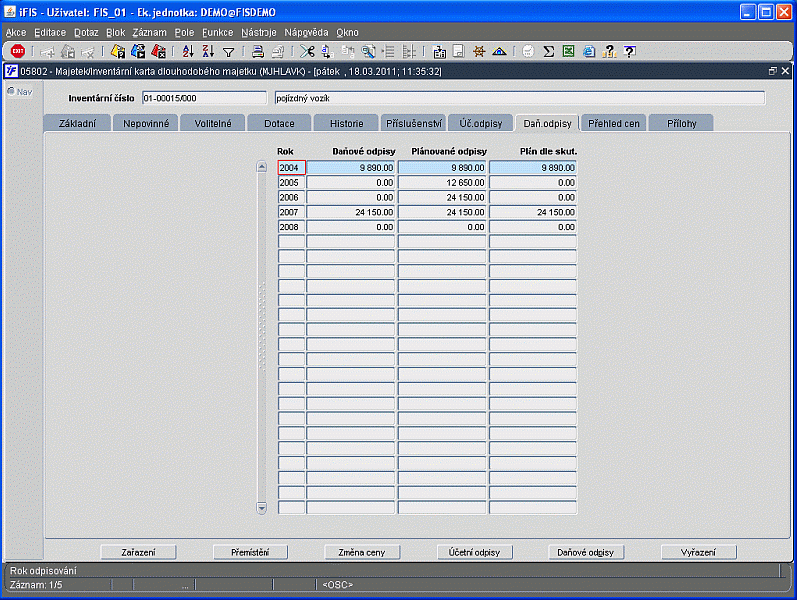
Task: Open the Nápověda menu
Action: pyautogui.click(x=306, y=33)
